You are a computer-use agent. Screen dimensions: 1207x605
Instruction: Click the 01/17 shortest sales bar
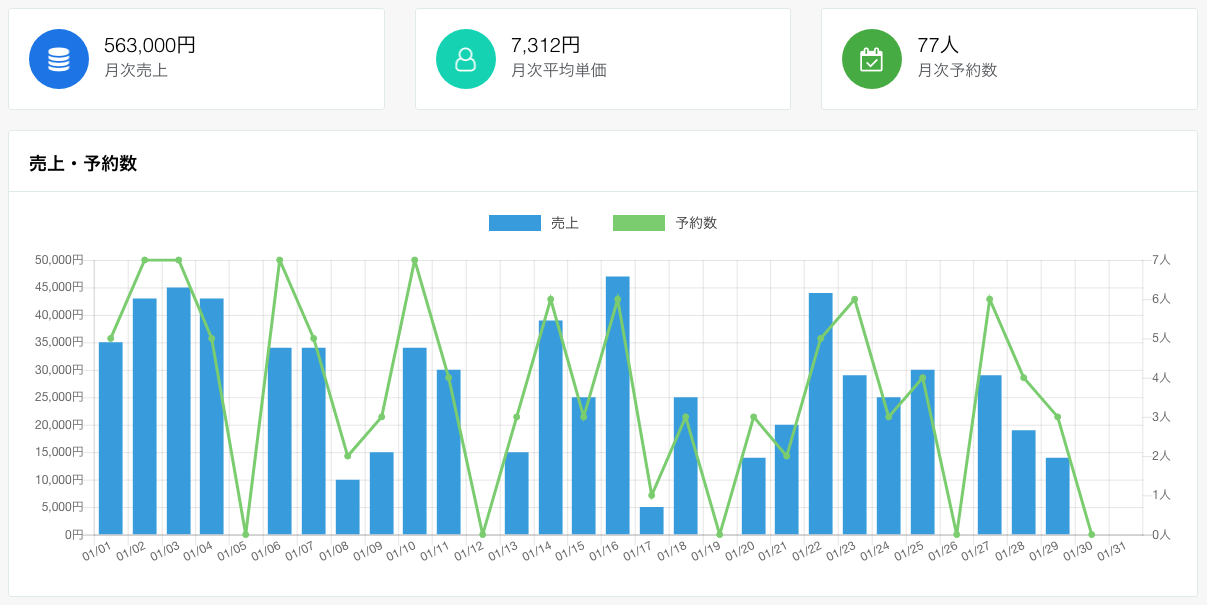coord(651,521)
